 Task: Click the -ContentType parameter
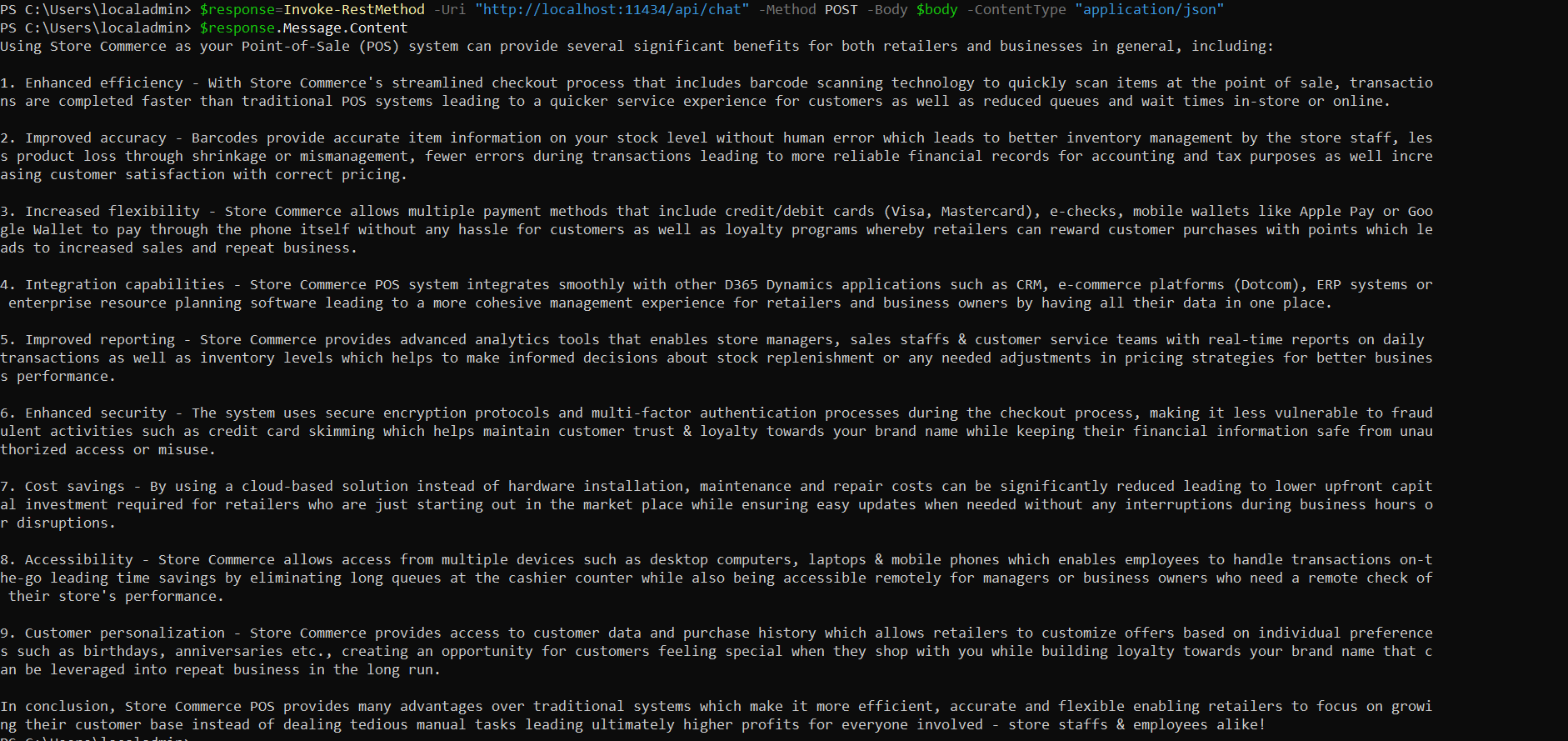click(x=1016, y=10)
